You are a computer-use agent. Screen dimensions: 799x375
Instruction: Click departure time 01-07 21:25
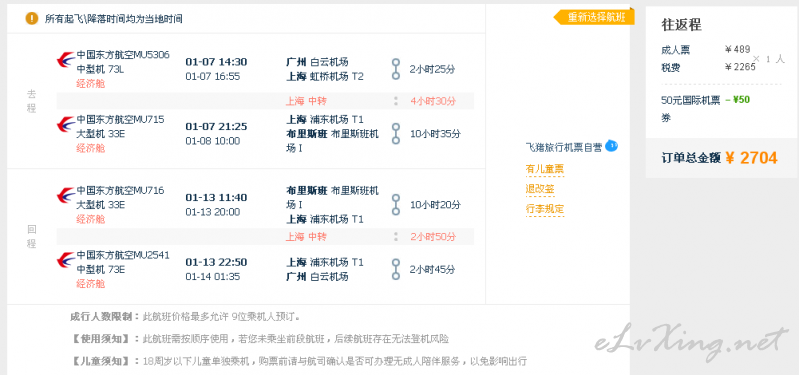[216, 126]
